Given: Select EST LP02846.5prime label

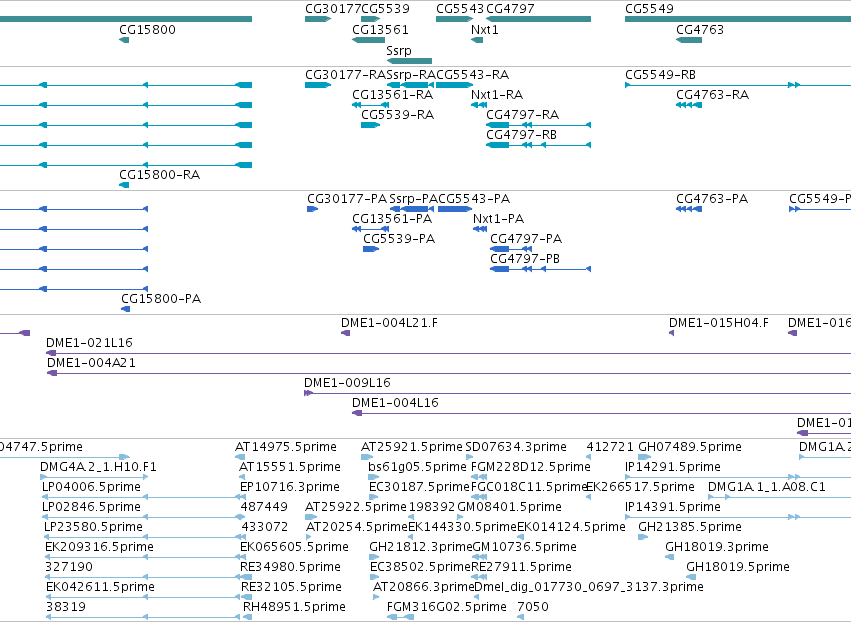Looking at the screenshot, I should point(91,507).
